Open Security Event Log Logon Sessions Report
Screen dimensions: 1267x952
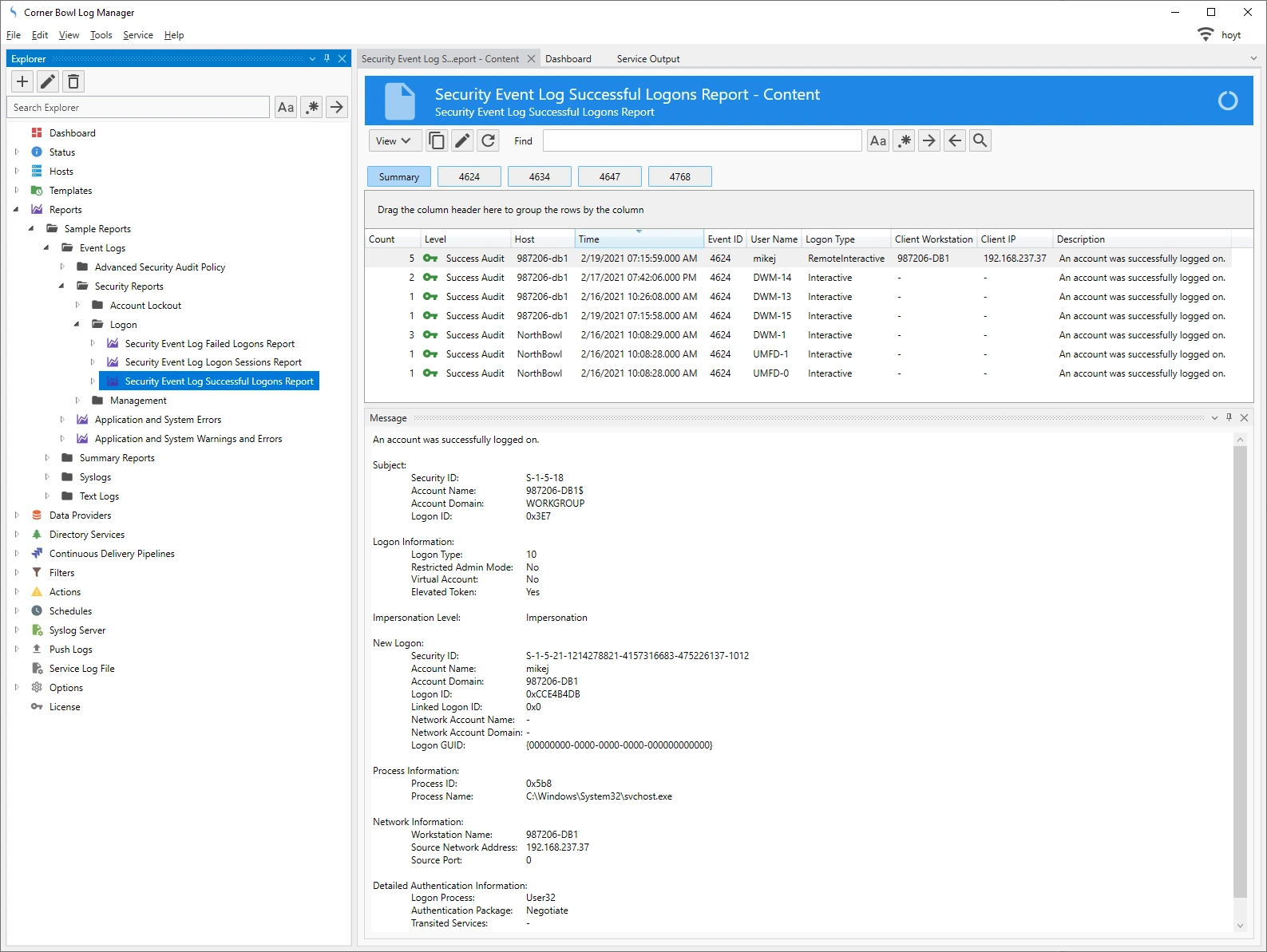213,362
